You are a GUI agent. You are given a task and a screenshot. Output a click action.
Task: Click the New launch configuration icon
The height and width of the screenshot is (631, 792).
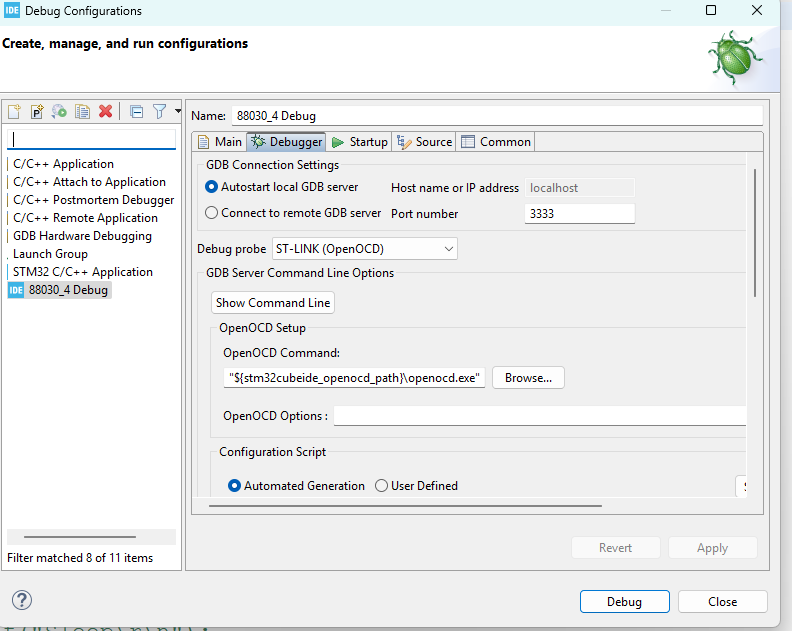tap(15, 111)
